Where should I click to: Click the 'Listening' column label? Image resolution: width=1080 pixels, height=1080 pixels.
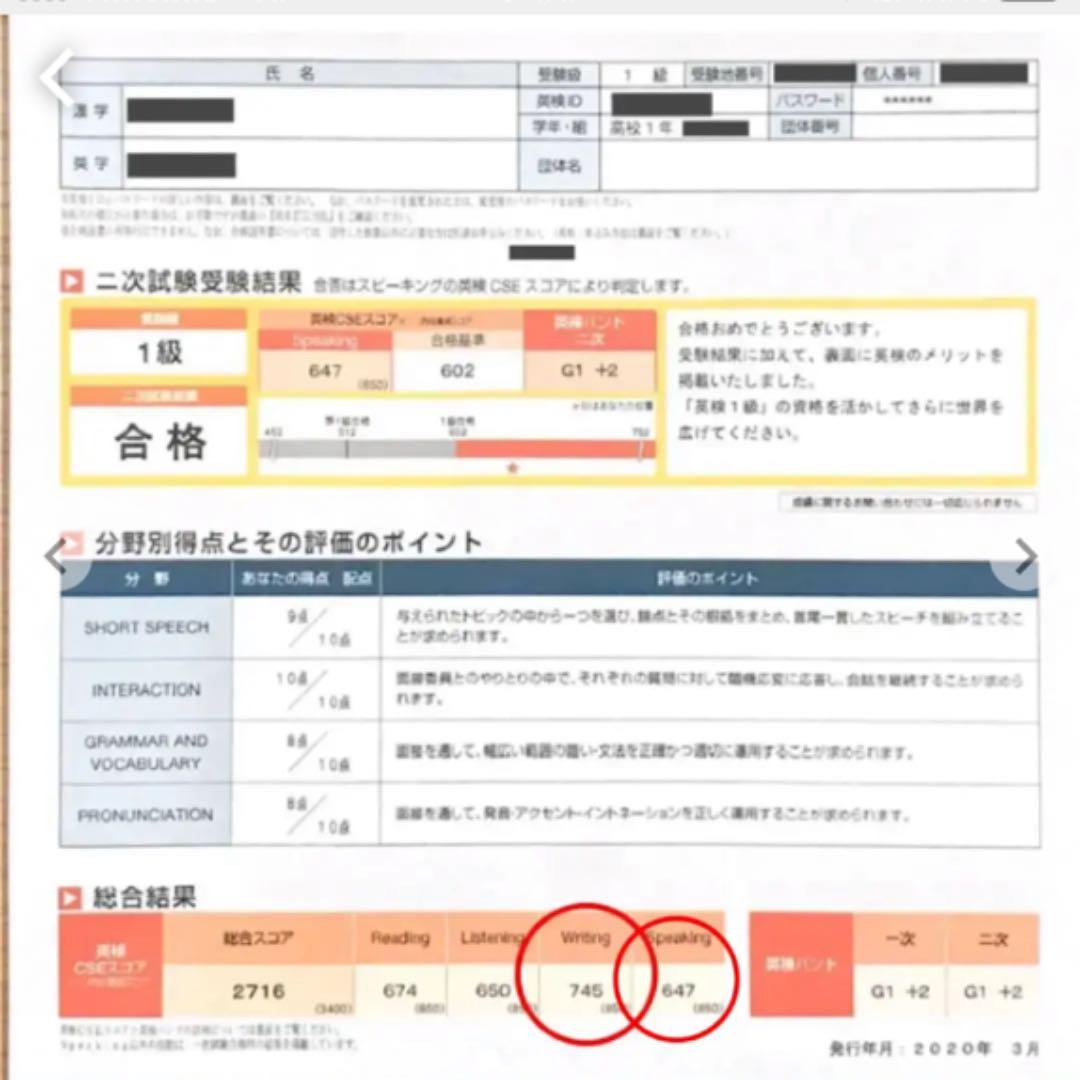pos(492,938)
